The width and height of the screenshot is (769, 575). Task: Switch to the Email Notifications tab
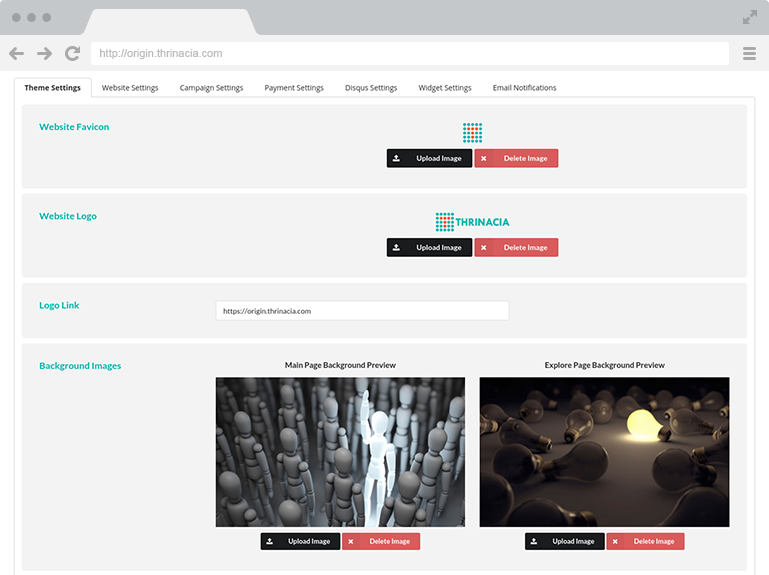(524, 88)
